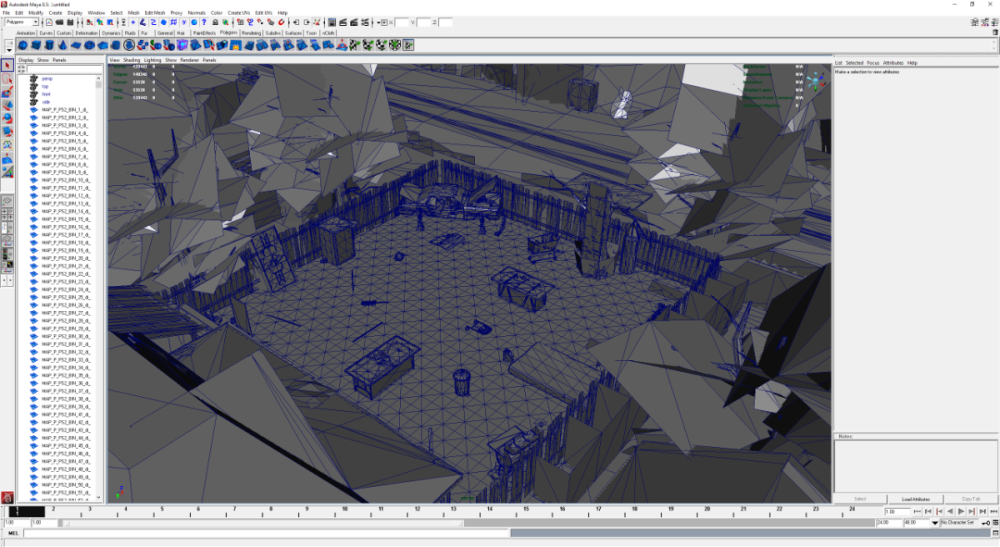1000x547 pixels.
Task: Click frame 12 on the time slider
Action: tap(417, 511)
